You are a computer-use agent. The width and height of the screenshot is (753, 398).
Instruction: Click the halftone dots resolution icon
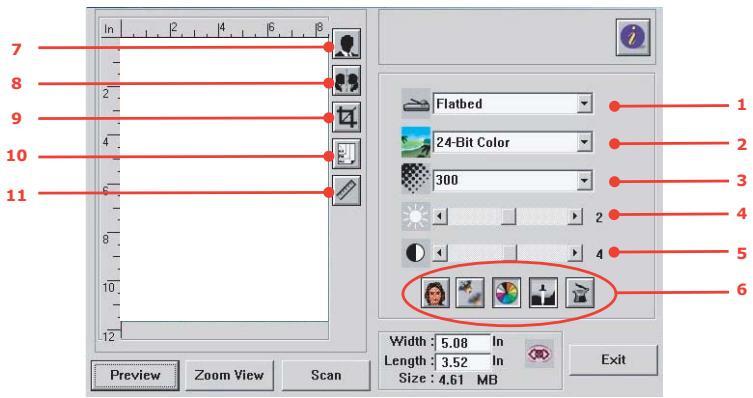click(x=415, y=179)
